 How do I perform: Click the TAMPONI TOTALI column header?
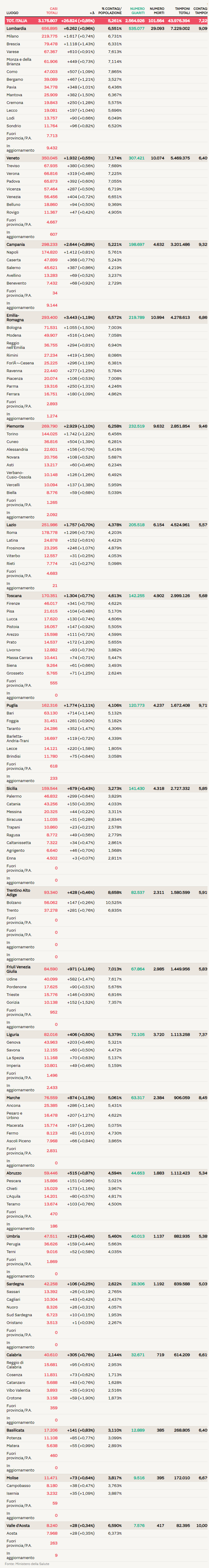(182, 11)
